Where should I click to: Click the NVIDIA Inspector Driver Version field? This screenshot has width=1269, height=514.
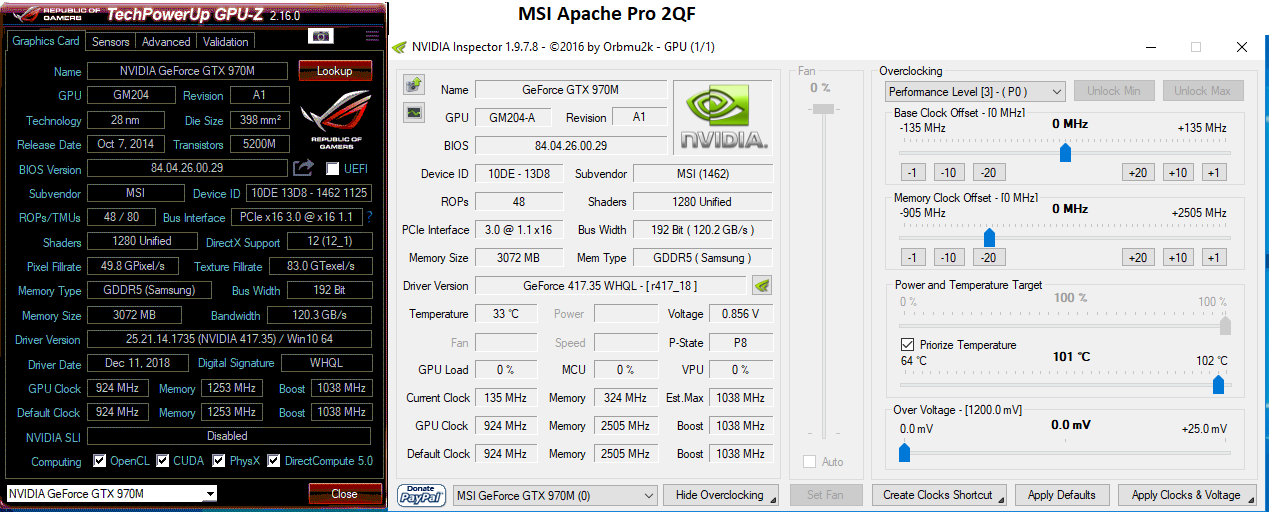coord(610,286)
